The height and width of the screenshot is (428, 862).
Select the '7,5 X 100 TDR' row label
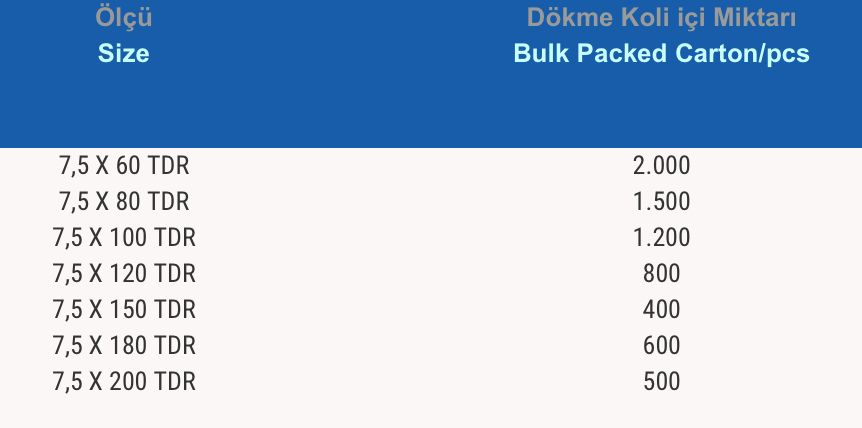pyautogui.click(x=124, y=238)
